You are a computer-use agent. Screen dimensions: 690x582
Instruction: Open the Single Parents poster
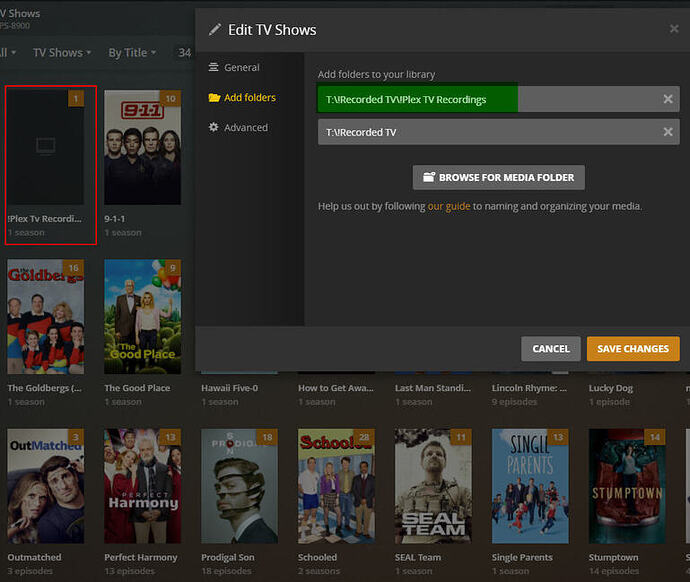pos(530,486)
